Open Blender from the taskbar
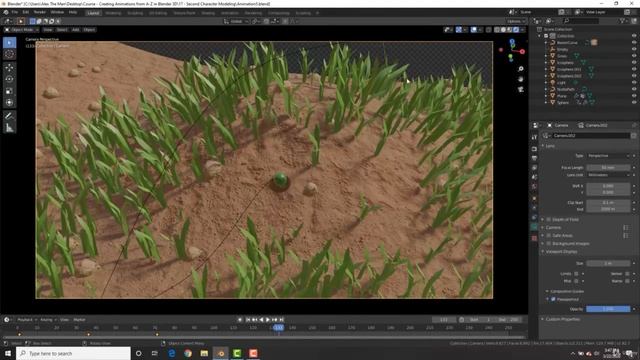The image size is (640, 360). tap(220, 353)
